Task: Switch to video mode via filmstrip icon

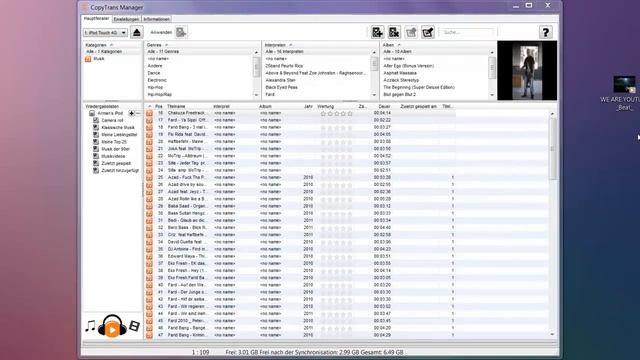Action: tap(134, 326)
